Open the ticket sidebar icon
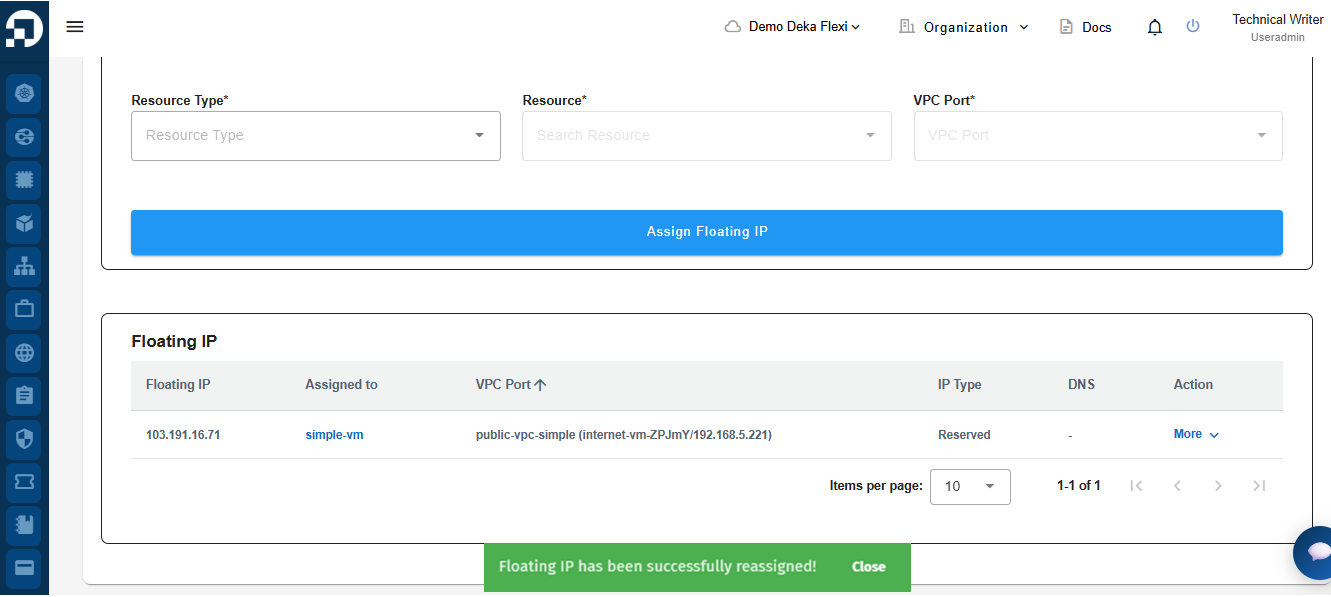This screenshot has width=1331, height=597. point(25,482)
